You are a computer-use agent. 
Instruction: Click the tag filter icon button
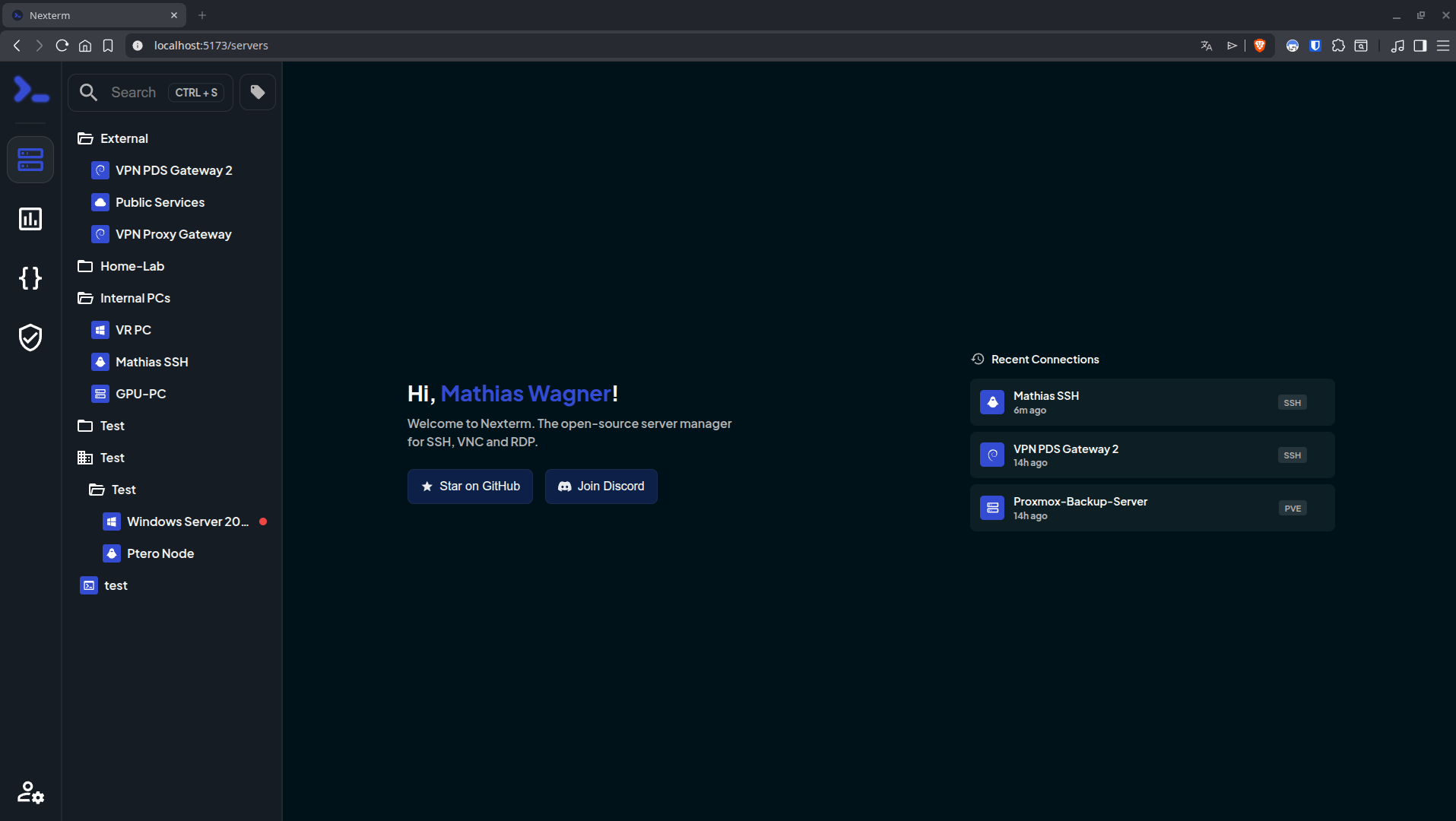tap(258, 92)
